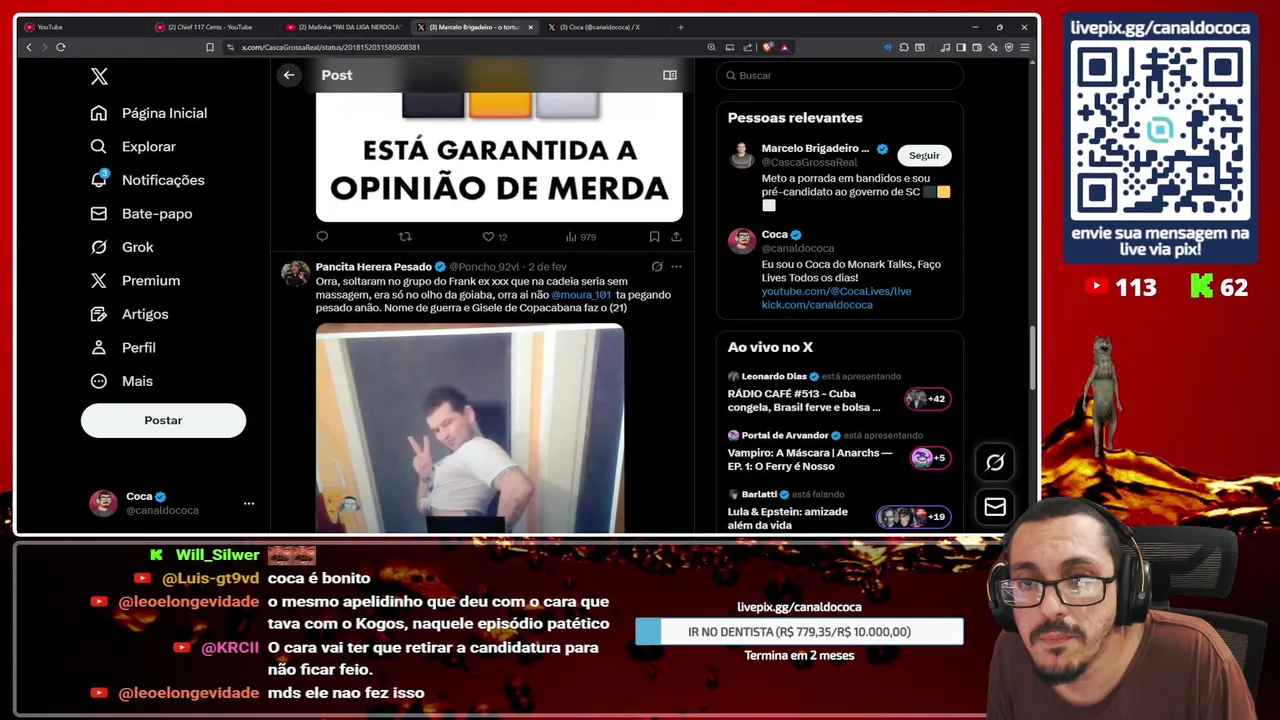Open the Explorar page

[133, 146]
